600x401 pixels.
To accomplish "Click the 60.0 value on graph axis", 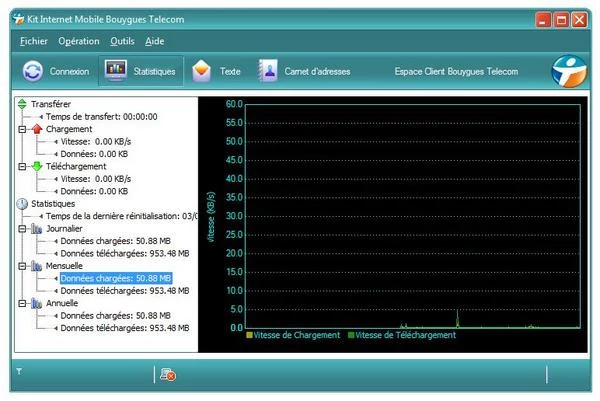I will 234,104.
